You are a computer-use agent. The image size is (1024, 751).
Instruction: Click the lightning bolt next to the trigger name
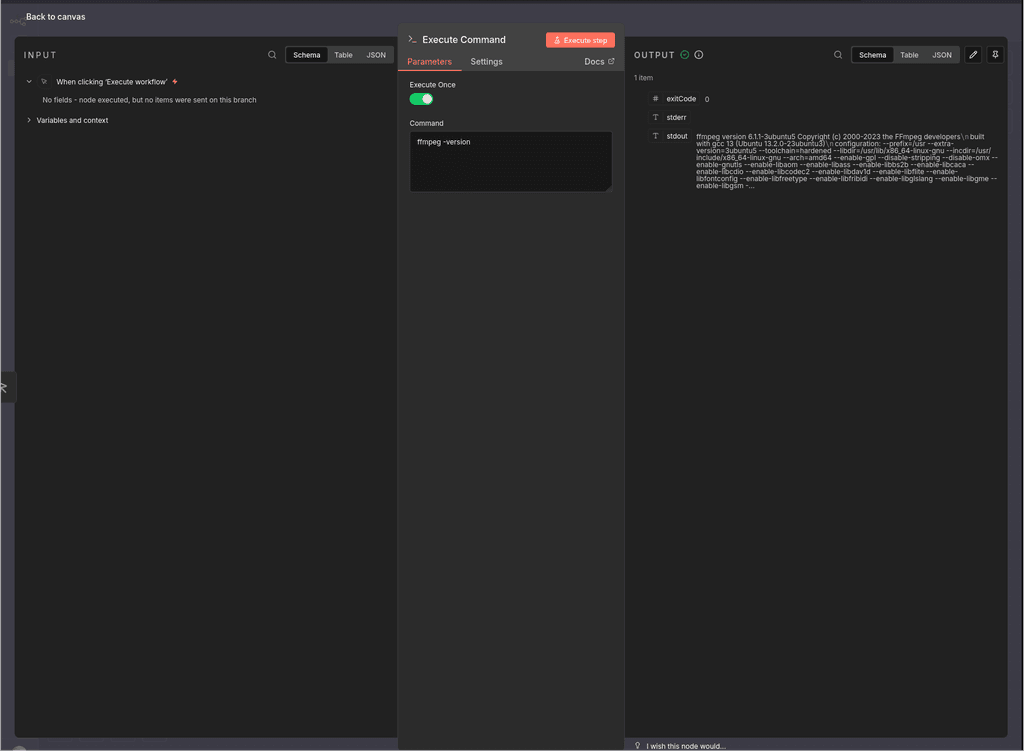point(175,81)
